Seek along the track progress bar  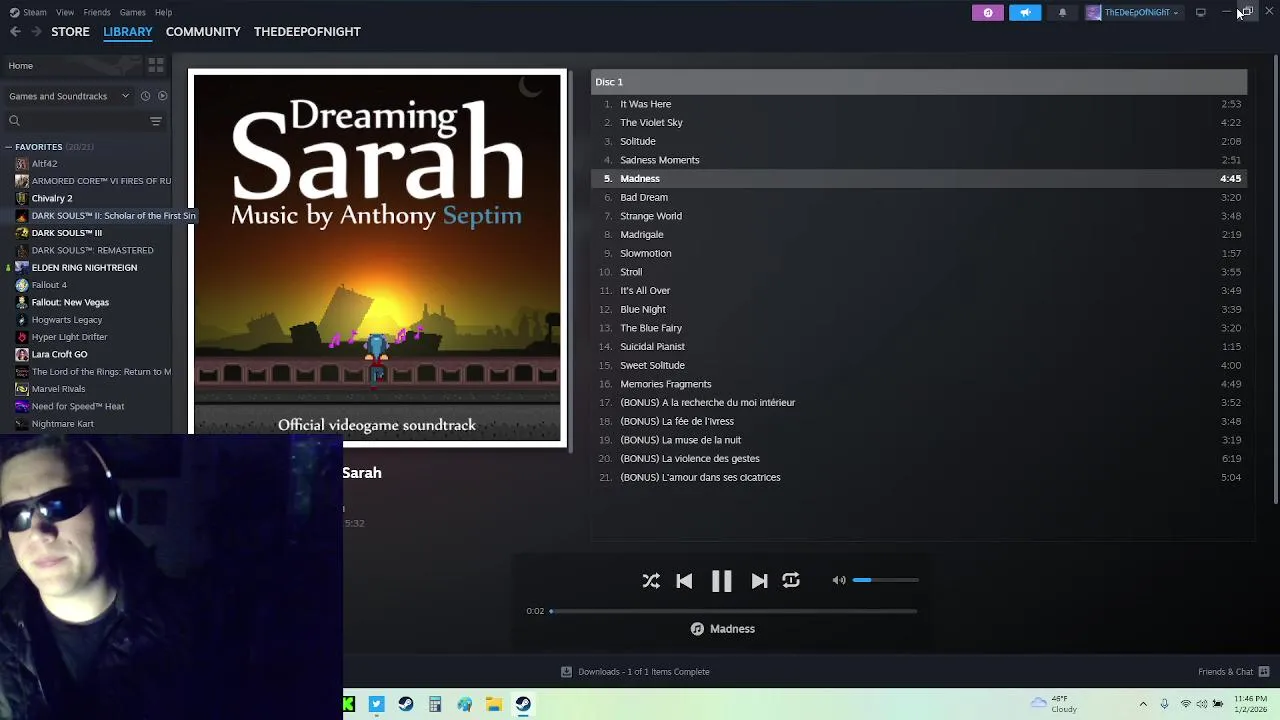[733, 611]
